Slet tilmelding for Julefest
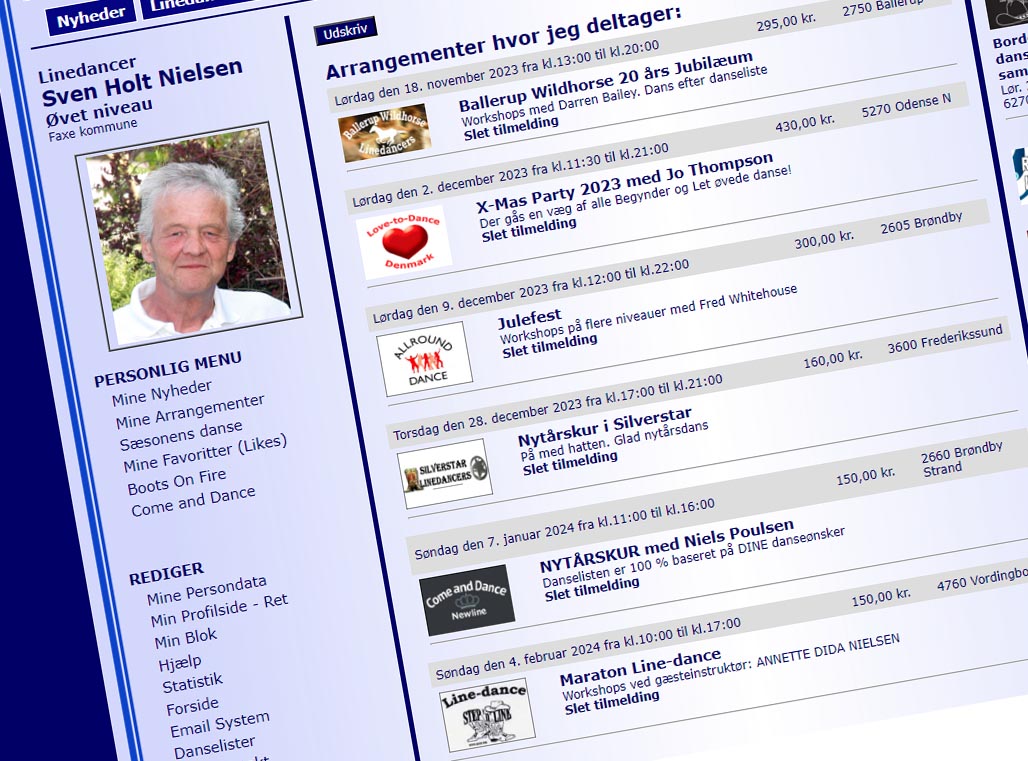The image size is (1028, 761). [550, 346]
